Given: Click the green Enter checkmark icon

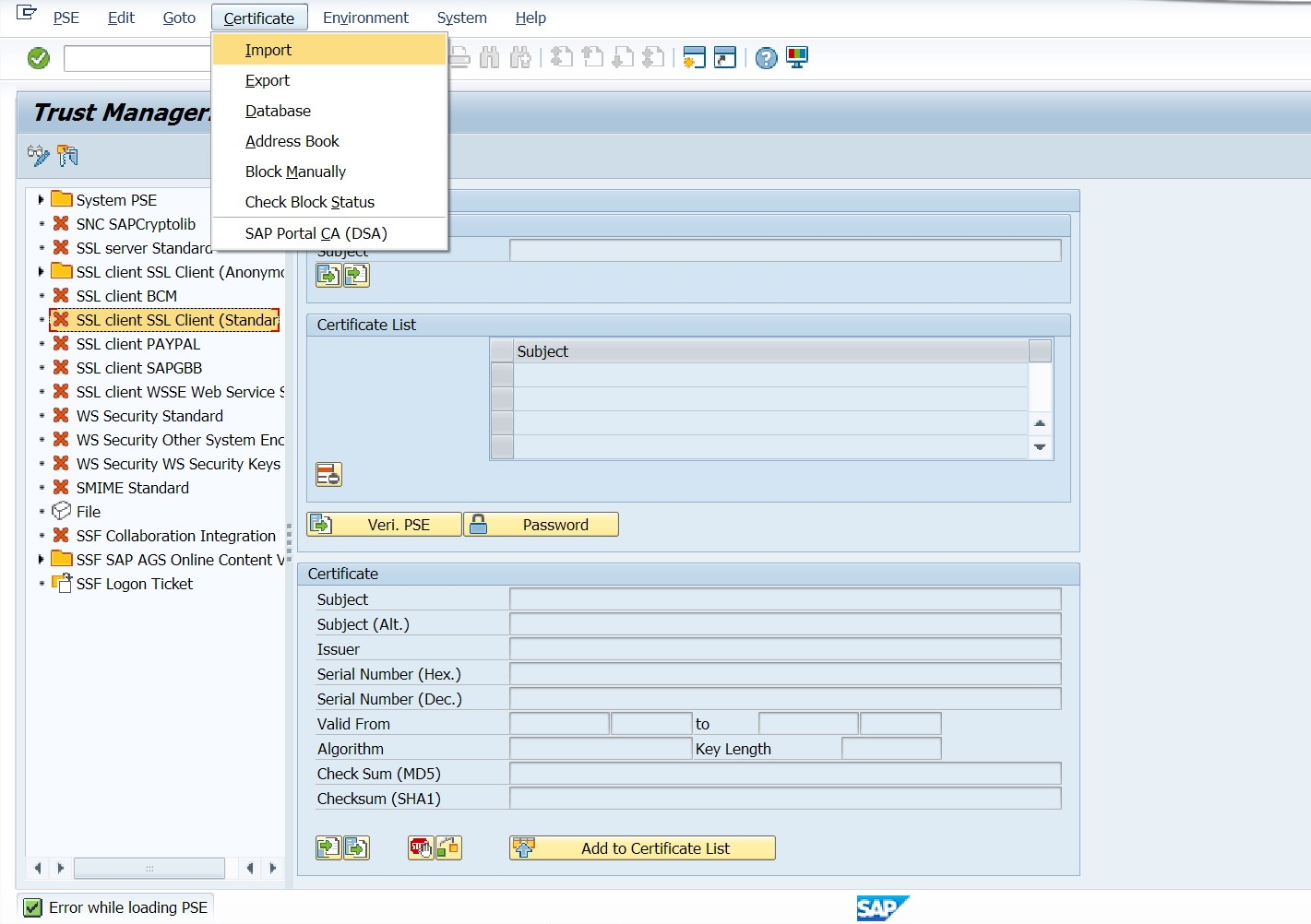Looking at the screenshot, I should (39, 58).
